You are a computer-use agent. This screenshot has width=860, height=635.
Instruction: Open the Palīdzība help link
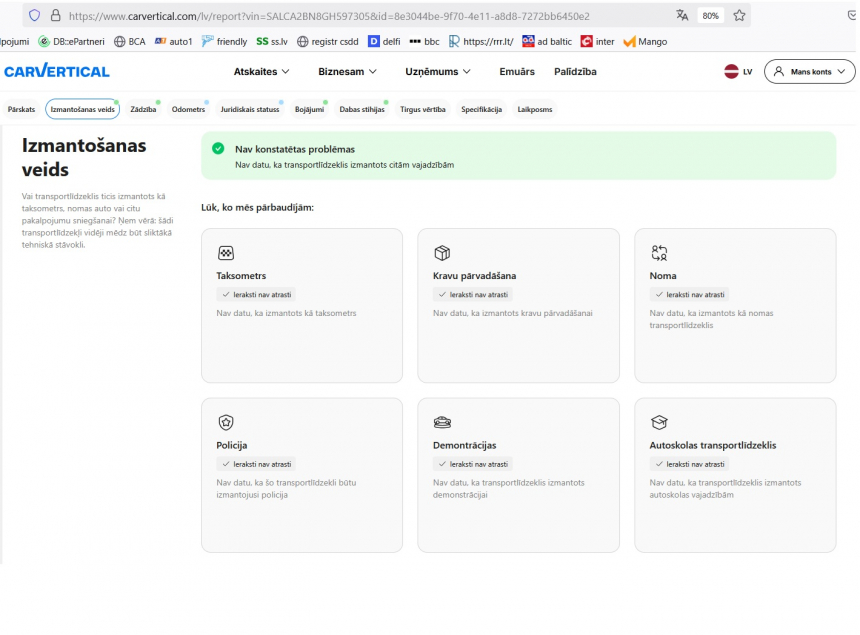tap(575, 72)
